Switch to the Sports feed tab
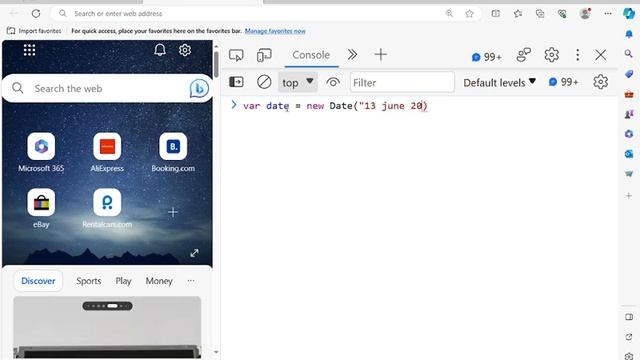The image size is (640, 360). (89, 281)
